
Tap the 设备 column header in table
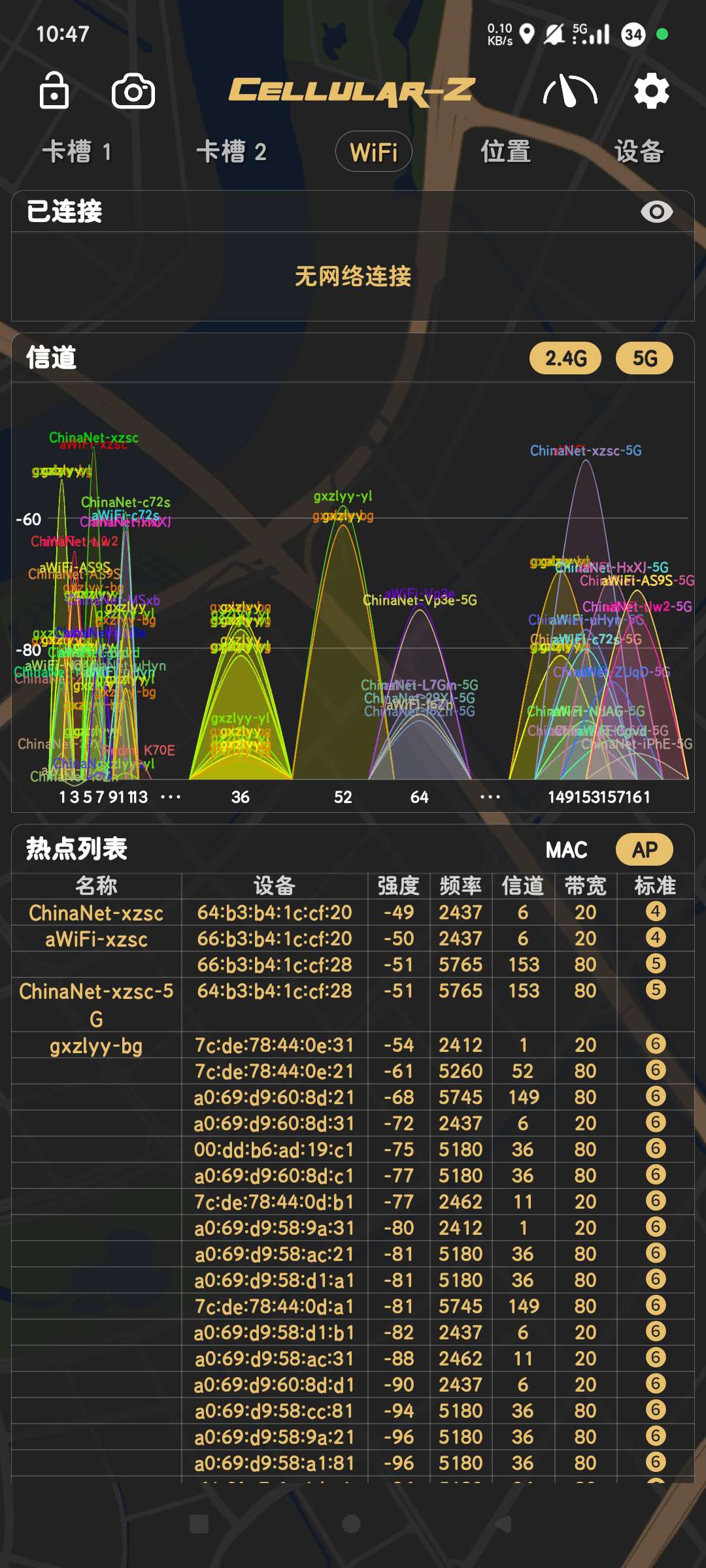[275, 886]
